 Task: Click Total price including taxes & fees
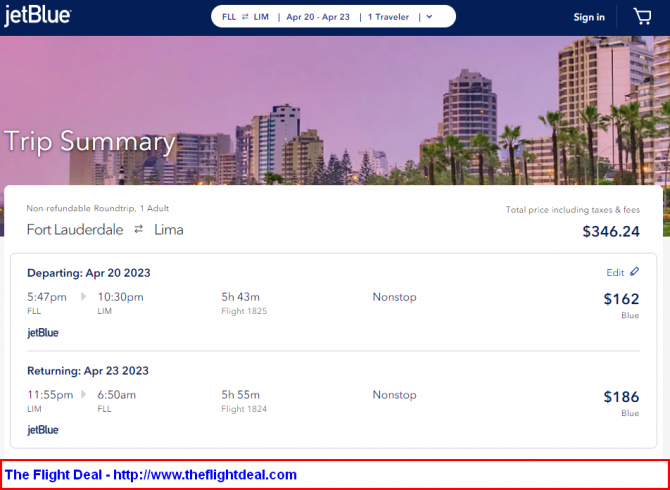[x=573, y=210]
